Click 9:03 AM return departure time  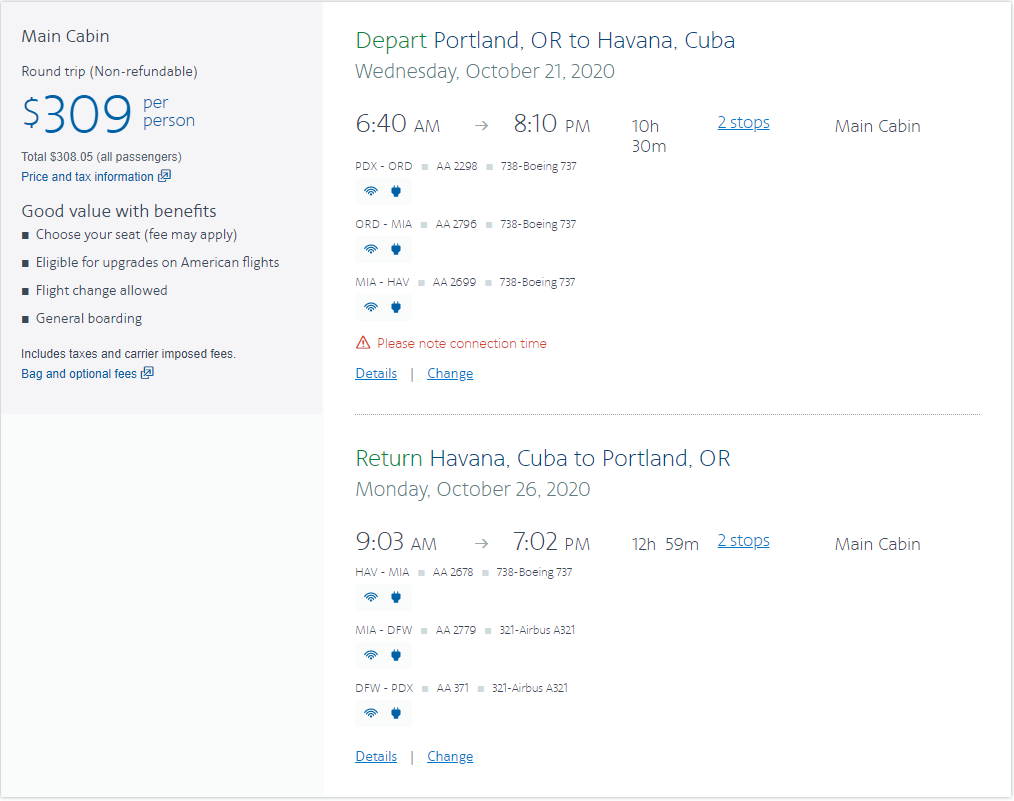pyautogui.click(x=396, y=542)
